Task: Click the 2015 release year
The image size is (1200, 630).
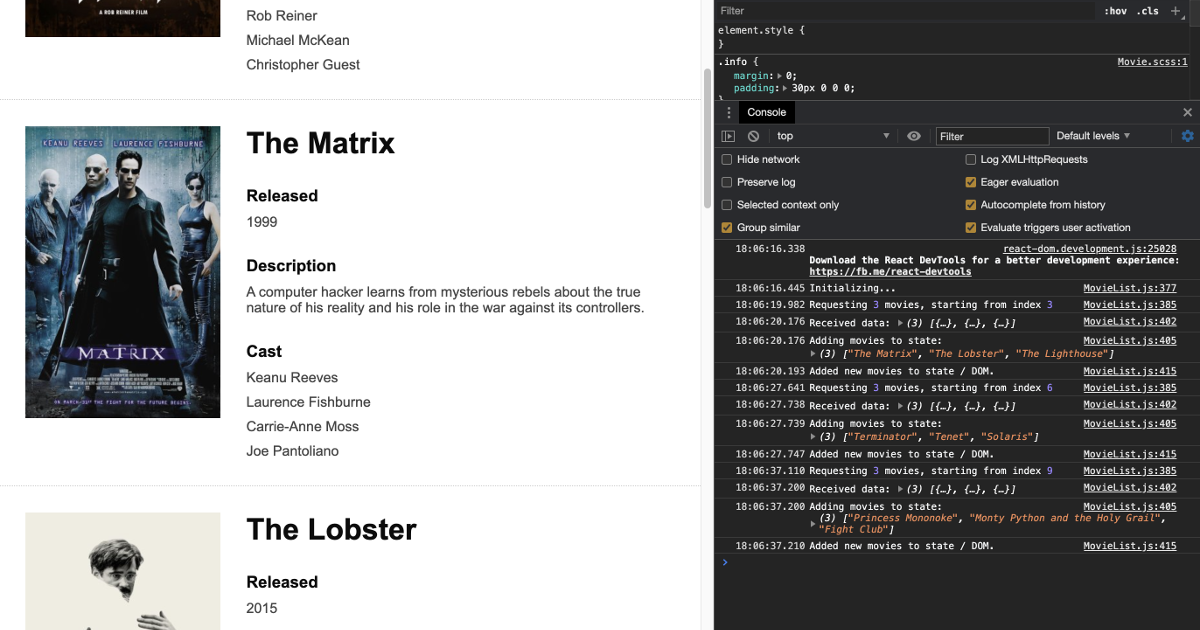Action: point(262,608)
